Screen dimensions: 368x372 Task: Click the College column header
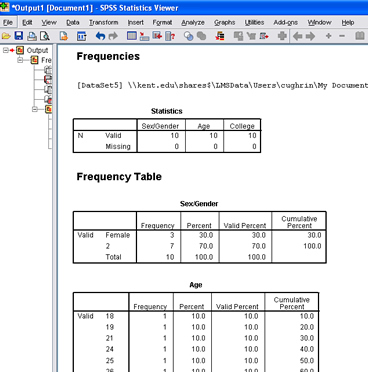tap(242, 126)
